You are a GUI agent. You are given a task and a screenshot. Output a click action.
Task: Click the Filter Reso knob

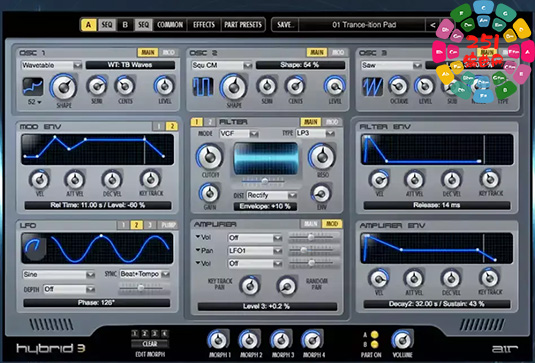(x=321, y=157)
